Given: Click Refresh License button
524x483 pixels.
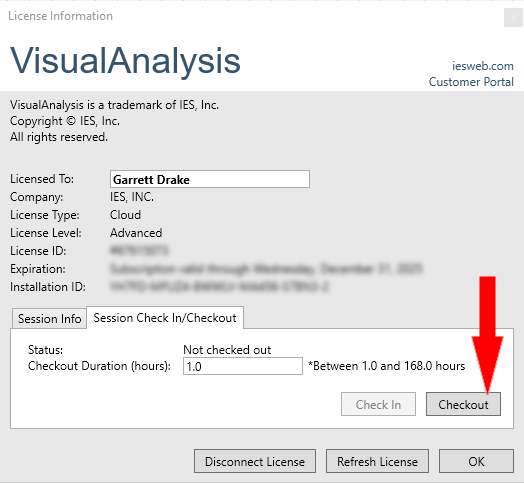Looking at the screenshot, I should [x=377, y=461].
